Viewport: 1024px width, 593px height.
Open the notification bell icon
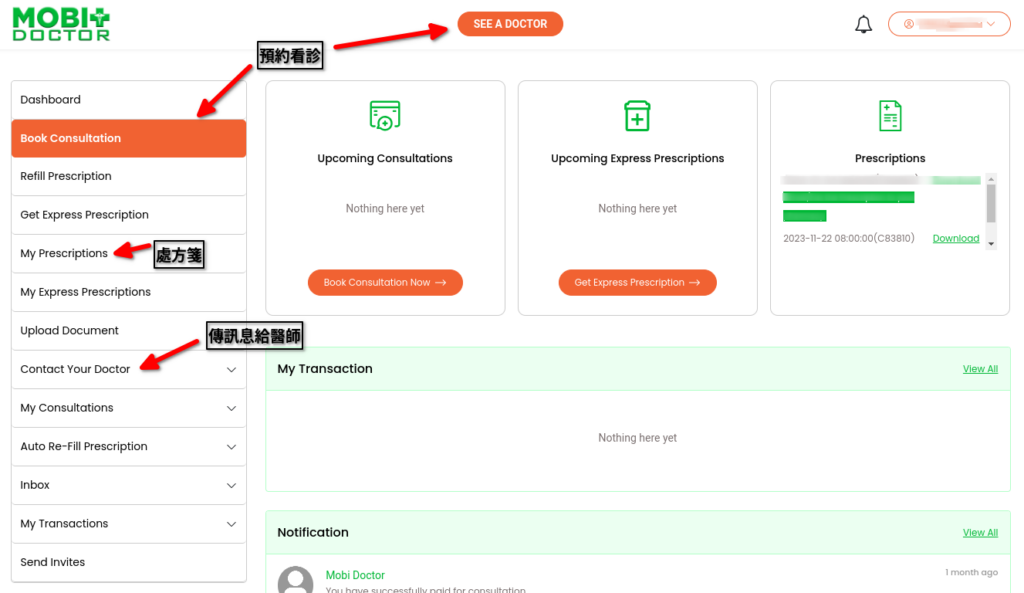click(863, 25)
